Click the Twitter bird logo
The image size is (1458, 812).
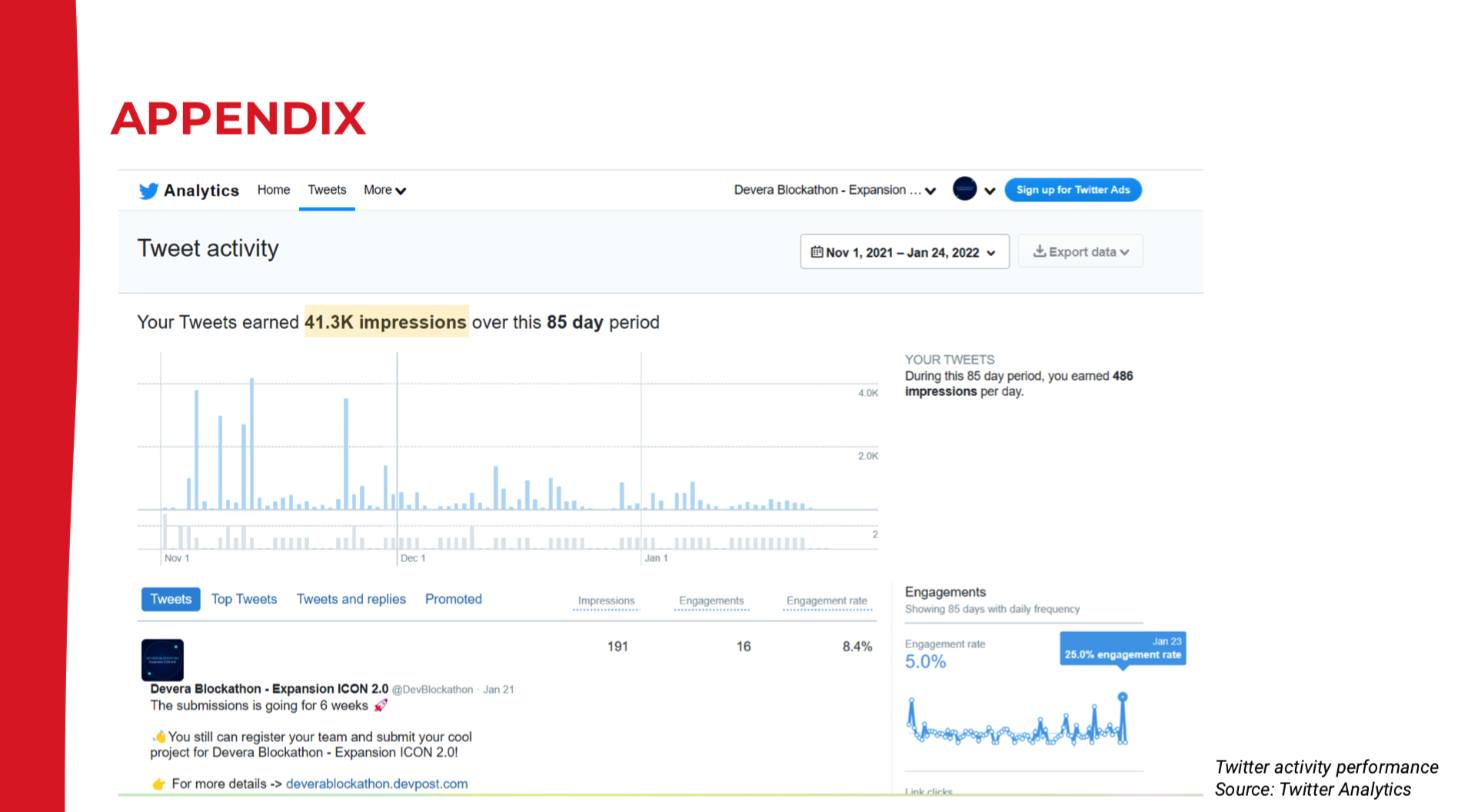click(148, 191)
